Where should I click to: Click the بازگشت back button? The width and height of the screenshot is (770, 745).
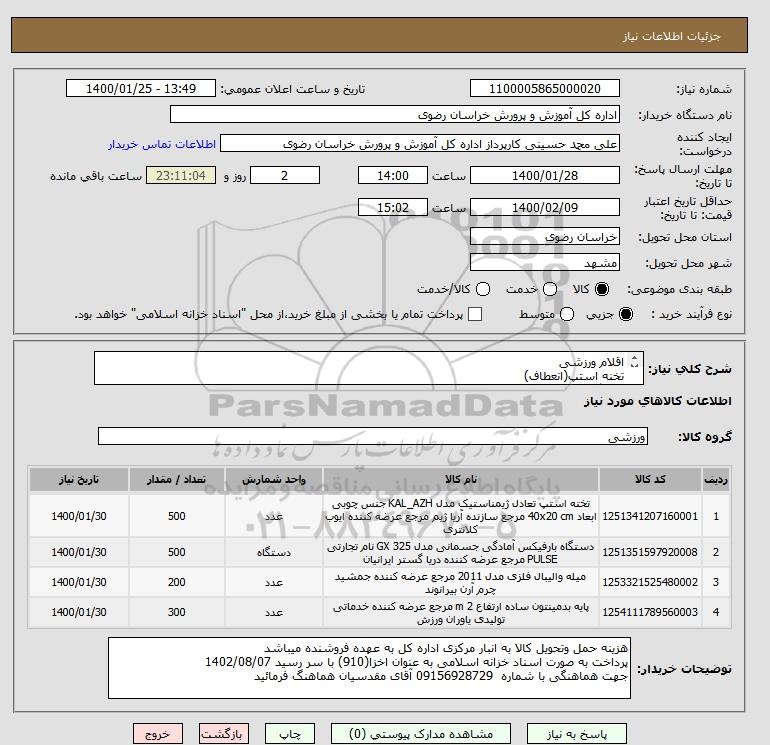point(224,734)
